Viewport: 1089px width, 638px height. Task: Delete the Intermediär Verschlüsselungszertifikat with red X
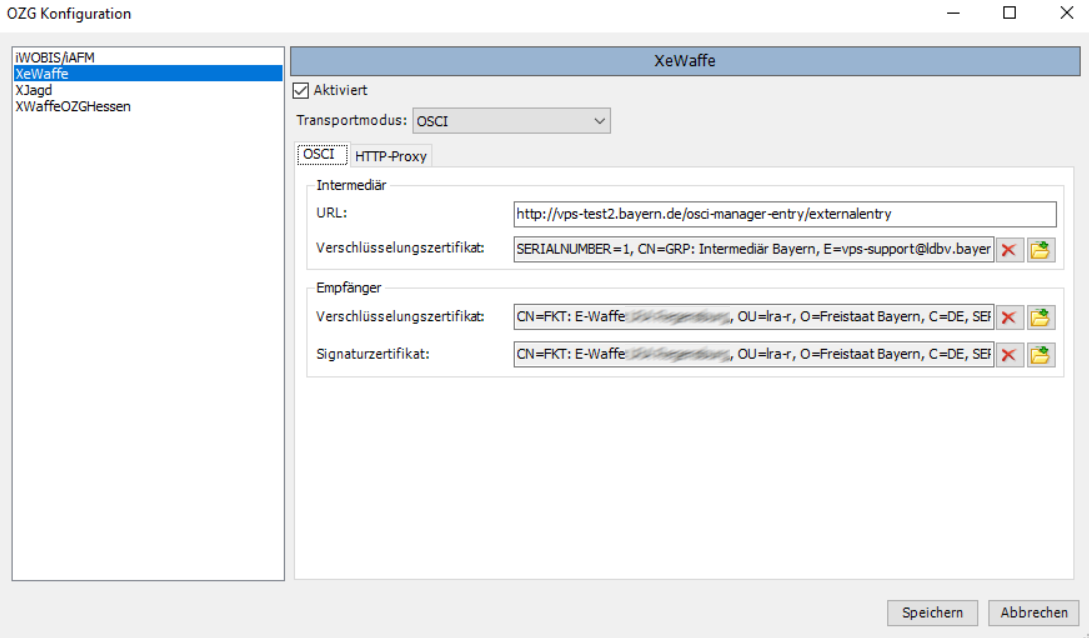[x=1009, y=250]
